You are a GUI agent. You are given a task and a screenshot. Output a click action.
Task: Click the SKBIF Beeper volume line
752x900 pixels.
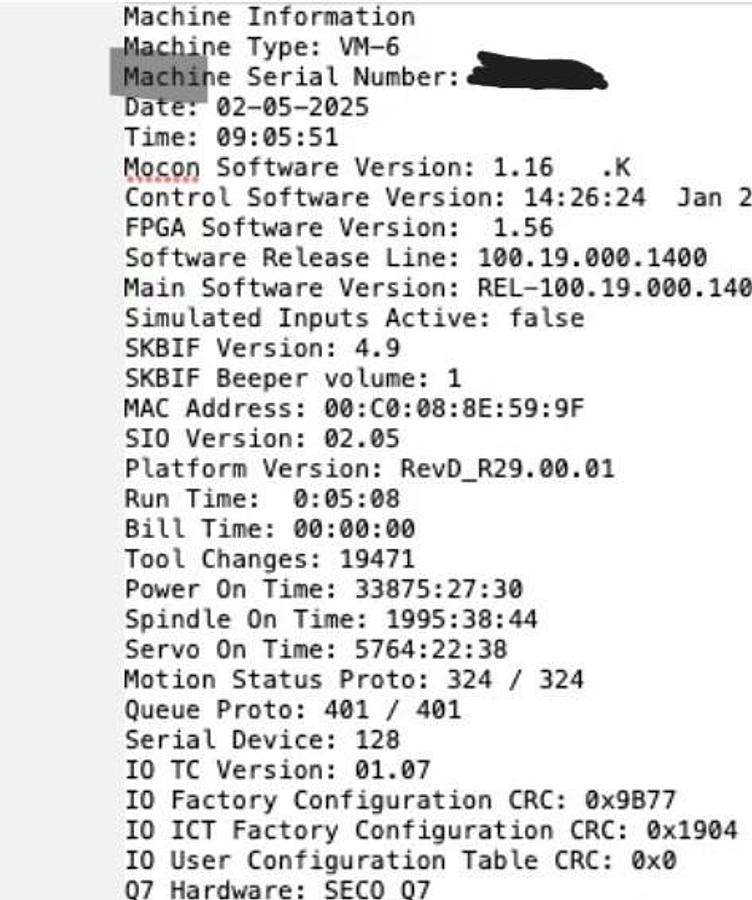pos(293,379)
